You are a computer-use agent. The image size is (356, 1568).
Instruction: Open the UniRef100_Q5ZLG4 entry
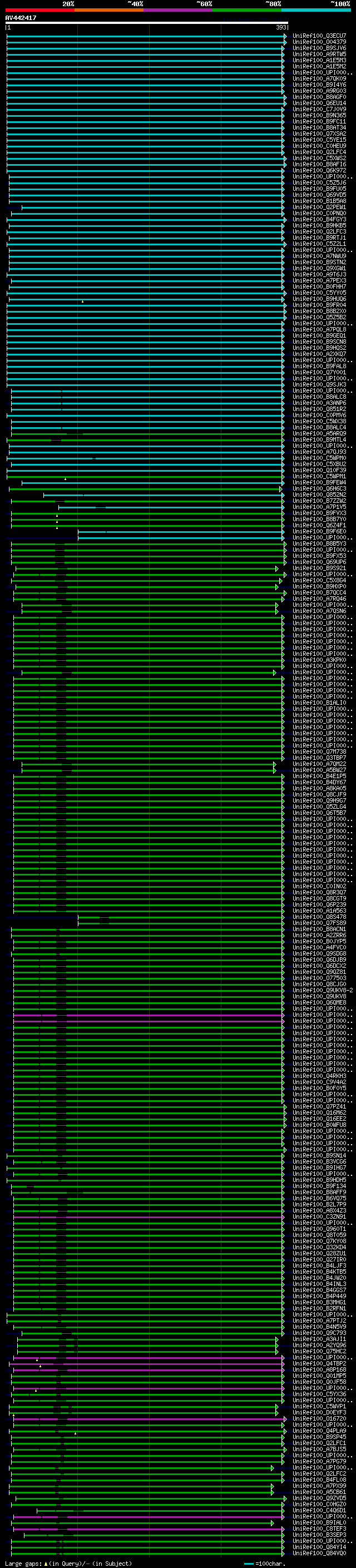[x=319, y=807]
